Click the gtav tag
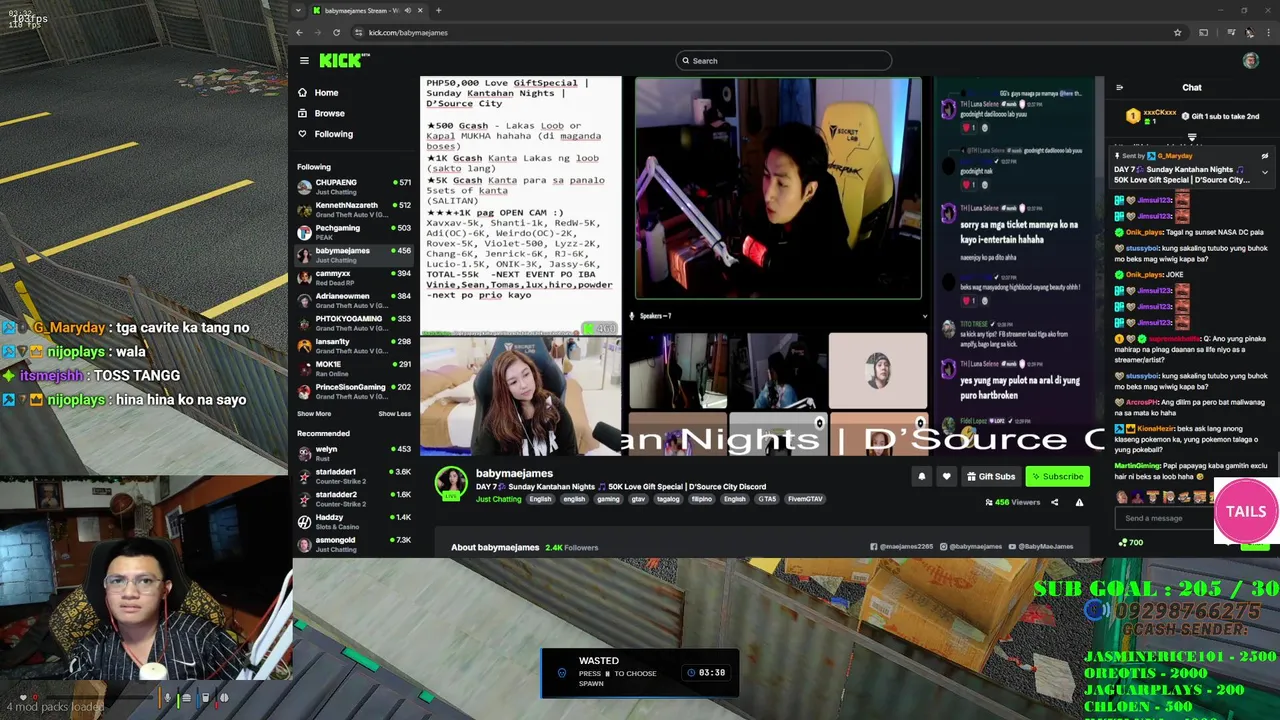Viewport: 1280px width, 720px height. coord(638,499)
